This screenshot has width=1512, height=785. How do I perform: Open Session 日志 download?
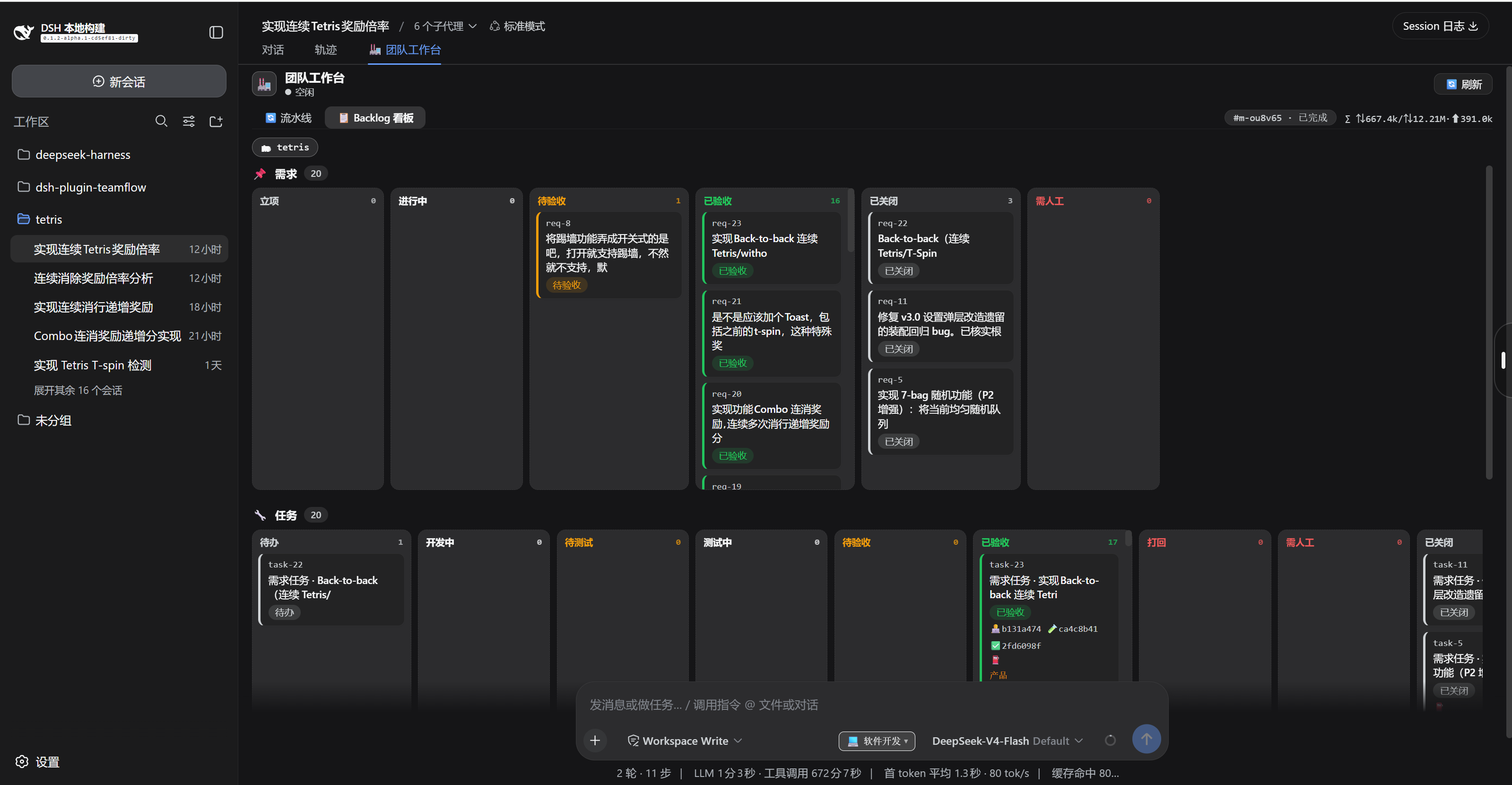coord(1441,26)
